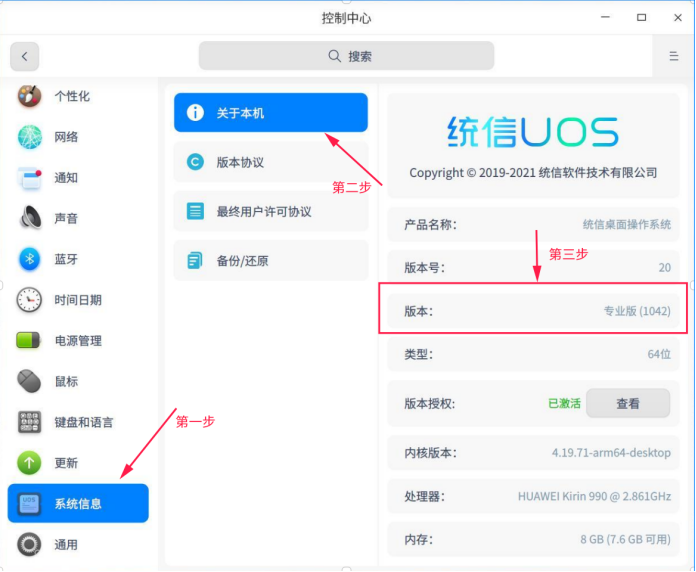Click the type value 64位
The width and height of the screenshot is (696, 572).
659,354
